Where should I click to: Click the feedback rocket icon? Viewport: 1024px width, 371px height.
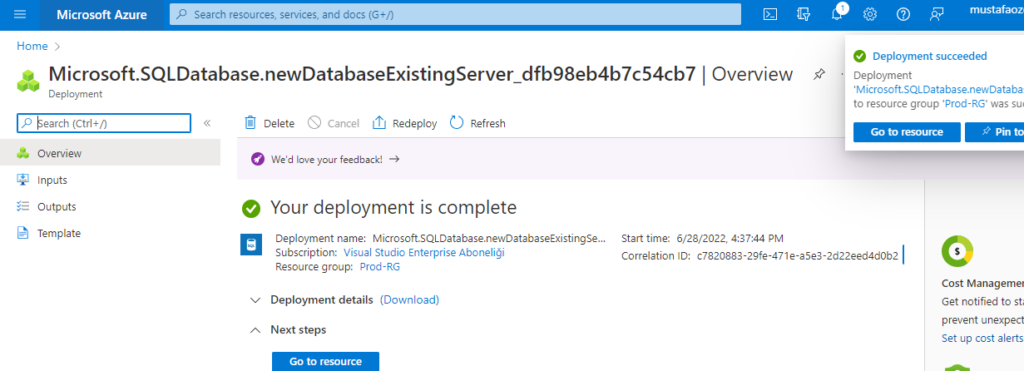[x=259, y=159]
